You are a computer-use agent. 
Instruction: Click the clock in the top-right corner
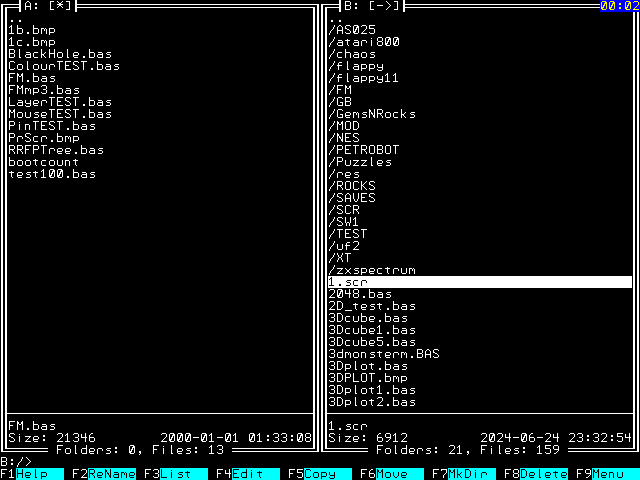[x=619, y=6]
